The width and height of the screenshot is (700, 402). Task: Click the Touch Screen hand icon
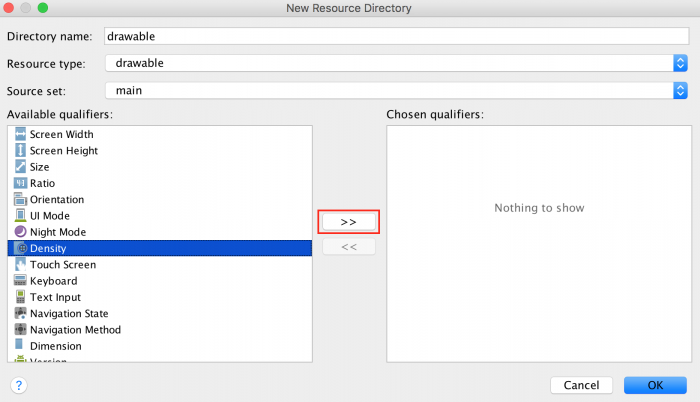point(20,265)
